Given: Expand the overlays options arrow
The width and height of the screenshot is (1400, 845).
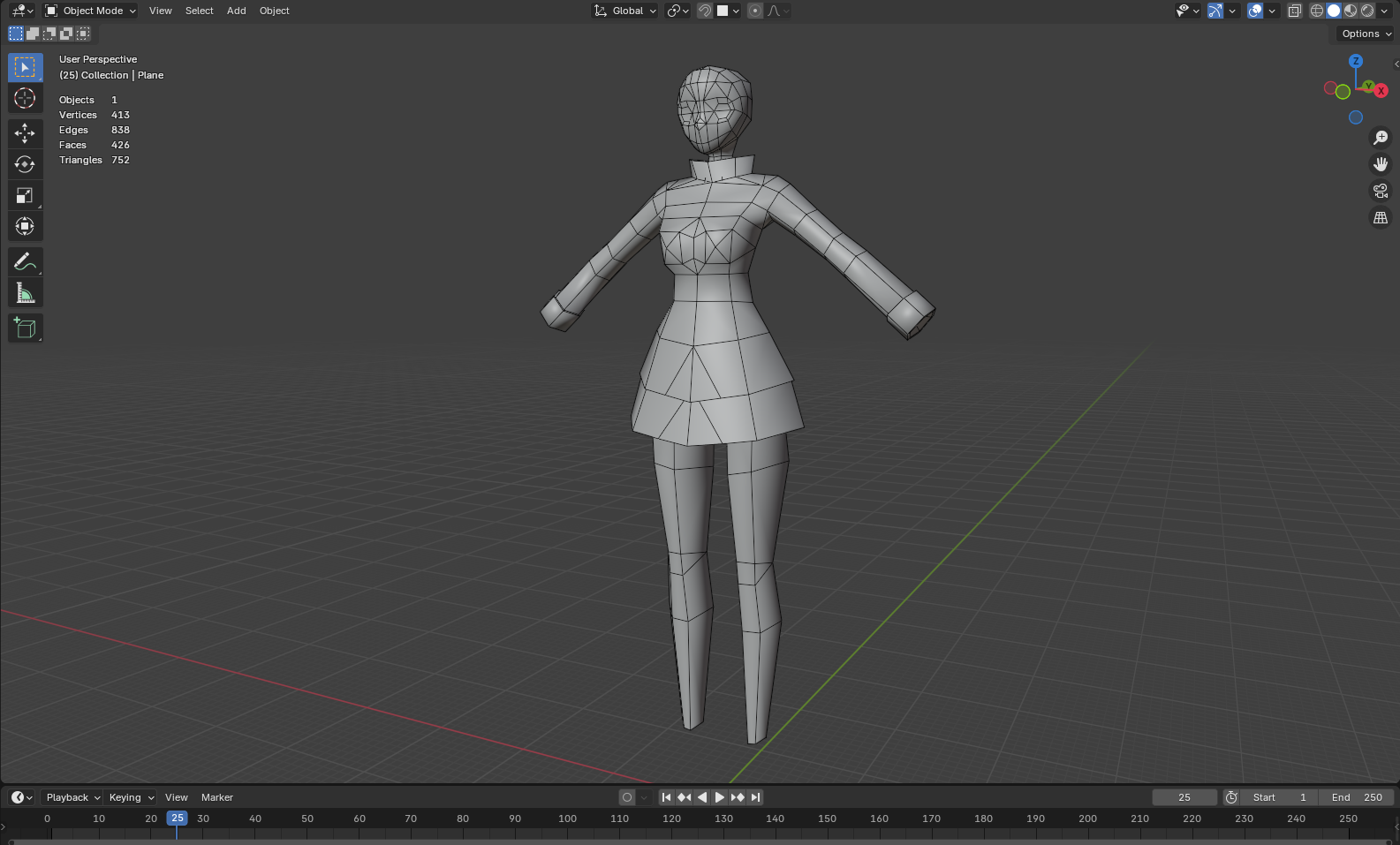Looking at the screenshot, I should (1272, 11).
